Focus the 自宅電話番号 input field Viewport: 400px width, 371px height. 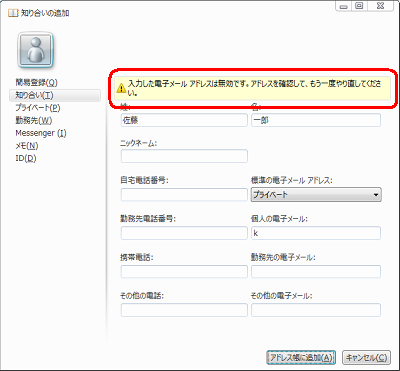(184, 195)
